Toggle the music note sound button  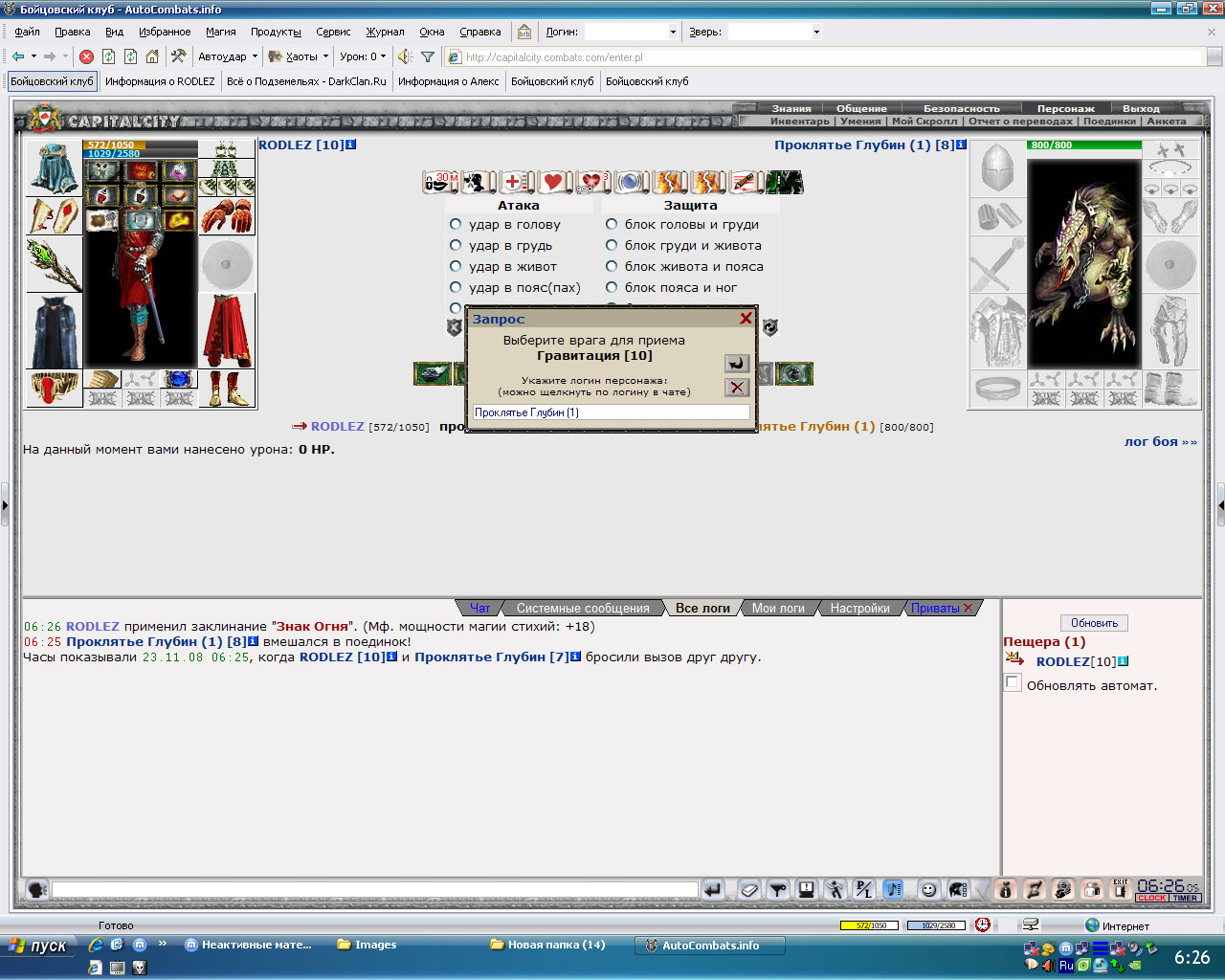[x=893, y=890]
